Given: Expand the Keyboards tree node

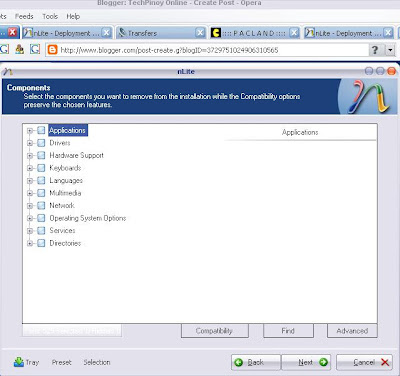Looking at the screenshot, I should tap(30, 168).
